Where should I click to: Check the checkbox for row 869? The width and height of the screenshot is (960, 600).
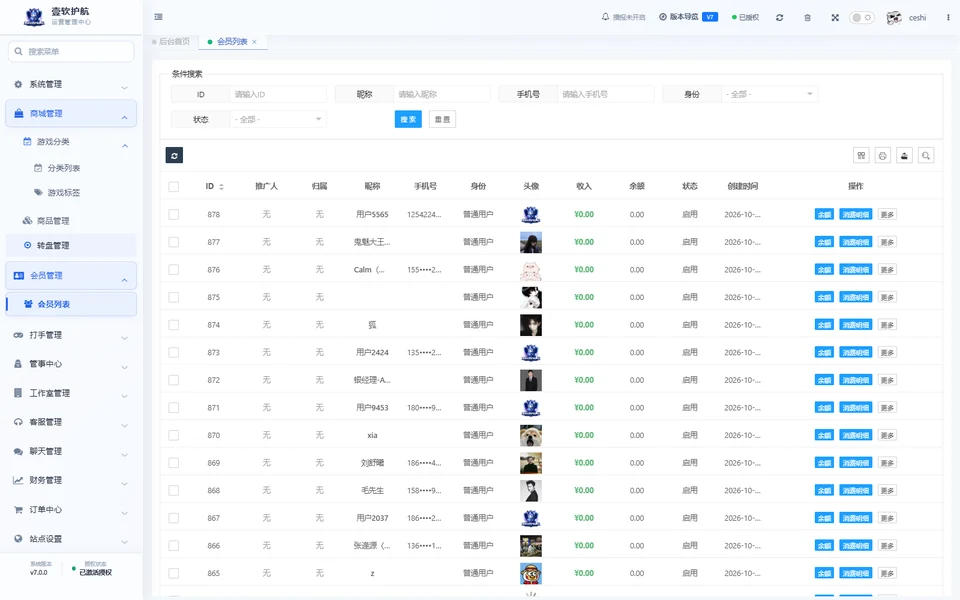174,463
